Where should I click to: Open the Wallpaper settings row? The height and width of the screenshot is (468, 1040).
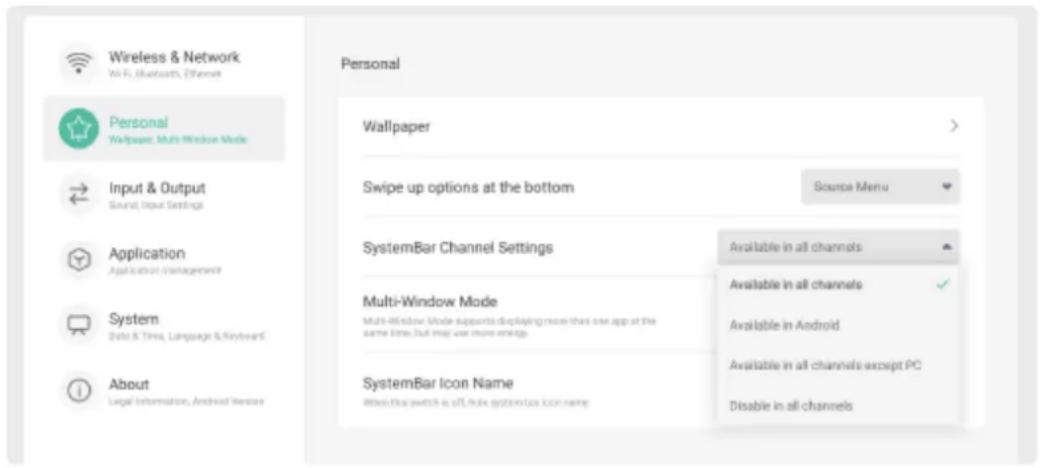661,126
